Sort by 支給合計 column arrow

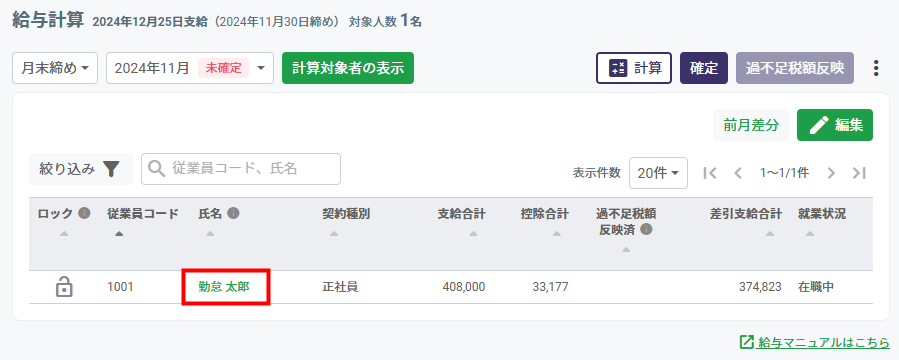point(474,234)
